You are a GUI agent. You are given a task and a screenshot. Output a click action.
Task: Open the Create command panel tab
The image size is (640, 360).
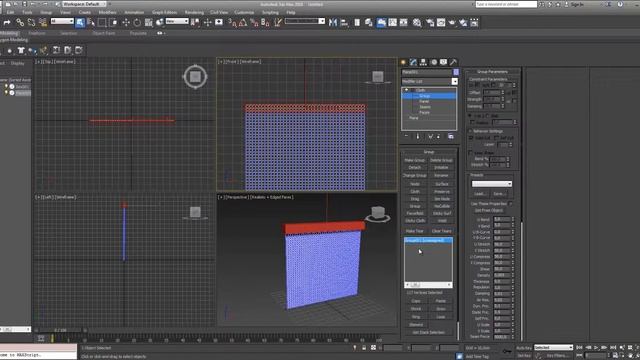point(403,62)
